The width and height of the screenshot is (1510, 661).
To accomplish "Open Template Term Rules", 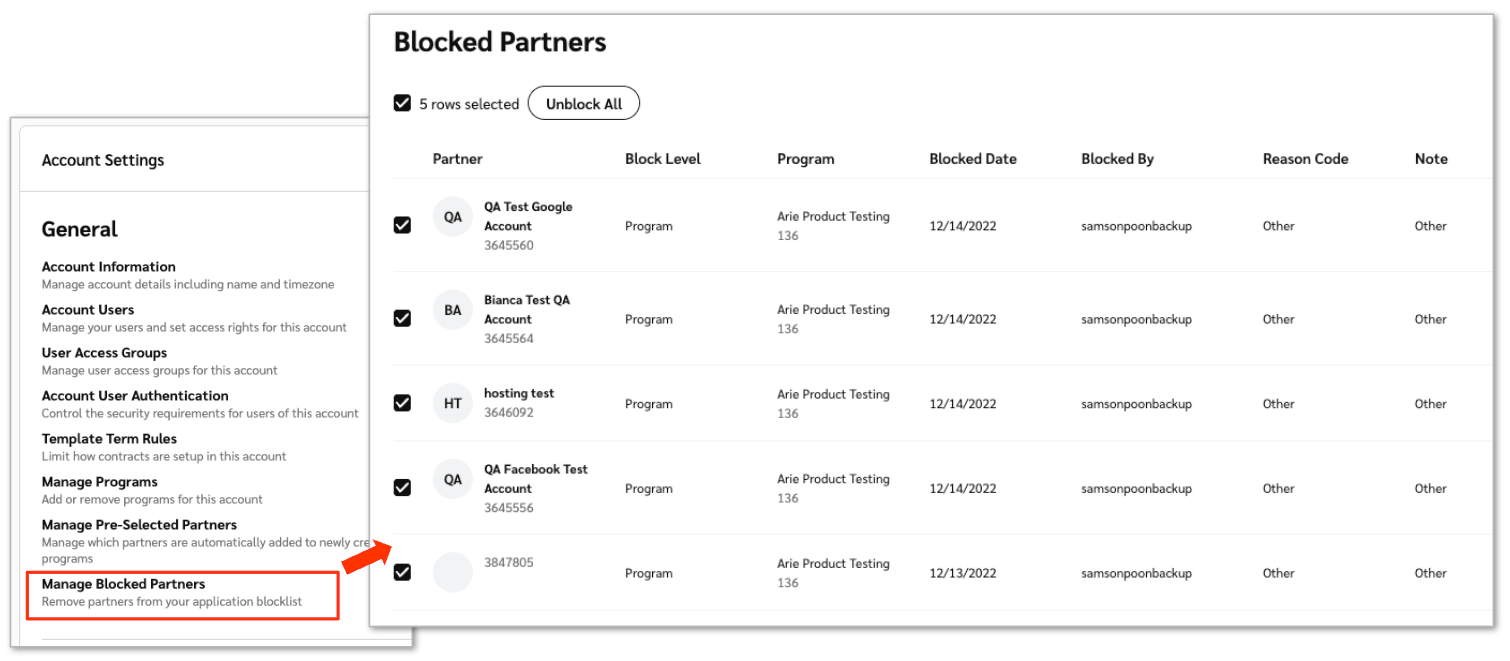I will click(x=109, y=439).
